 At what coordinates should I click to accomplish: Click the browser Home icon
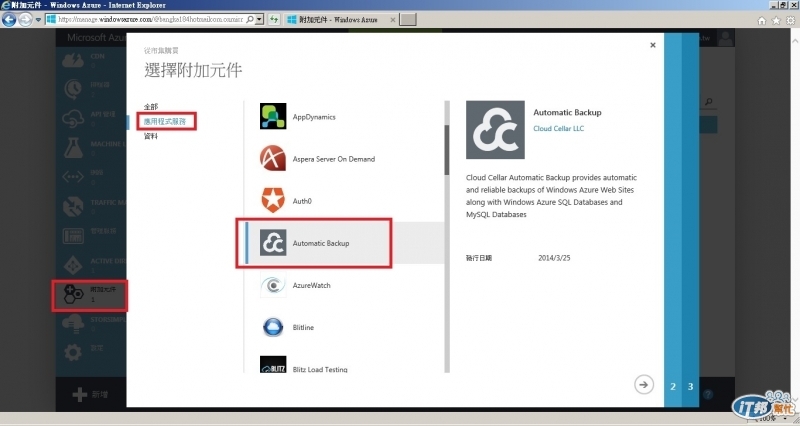[762, 20]
